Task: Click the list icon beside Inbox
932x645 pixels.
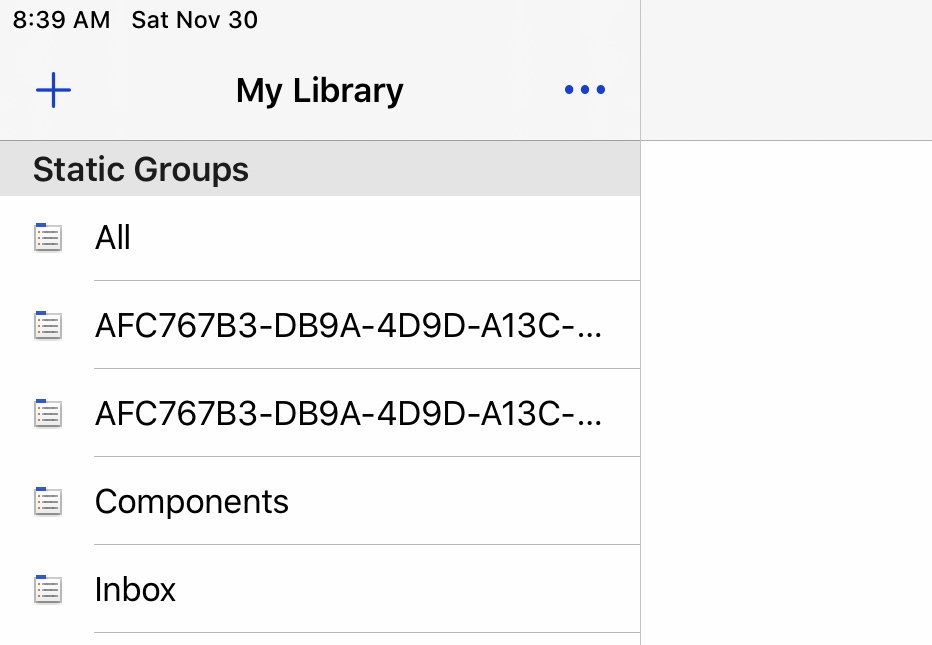Action: click(48, 590)
